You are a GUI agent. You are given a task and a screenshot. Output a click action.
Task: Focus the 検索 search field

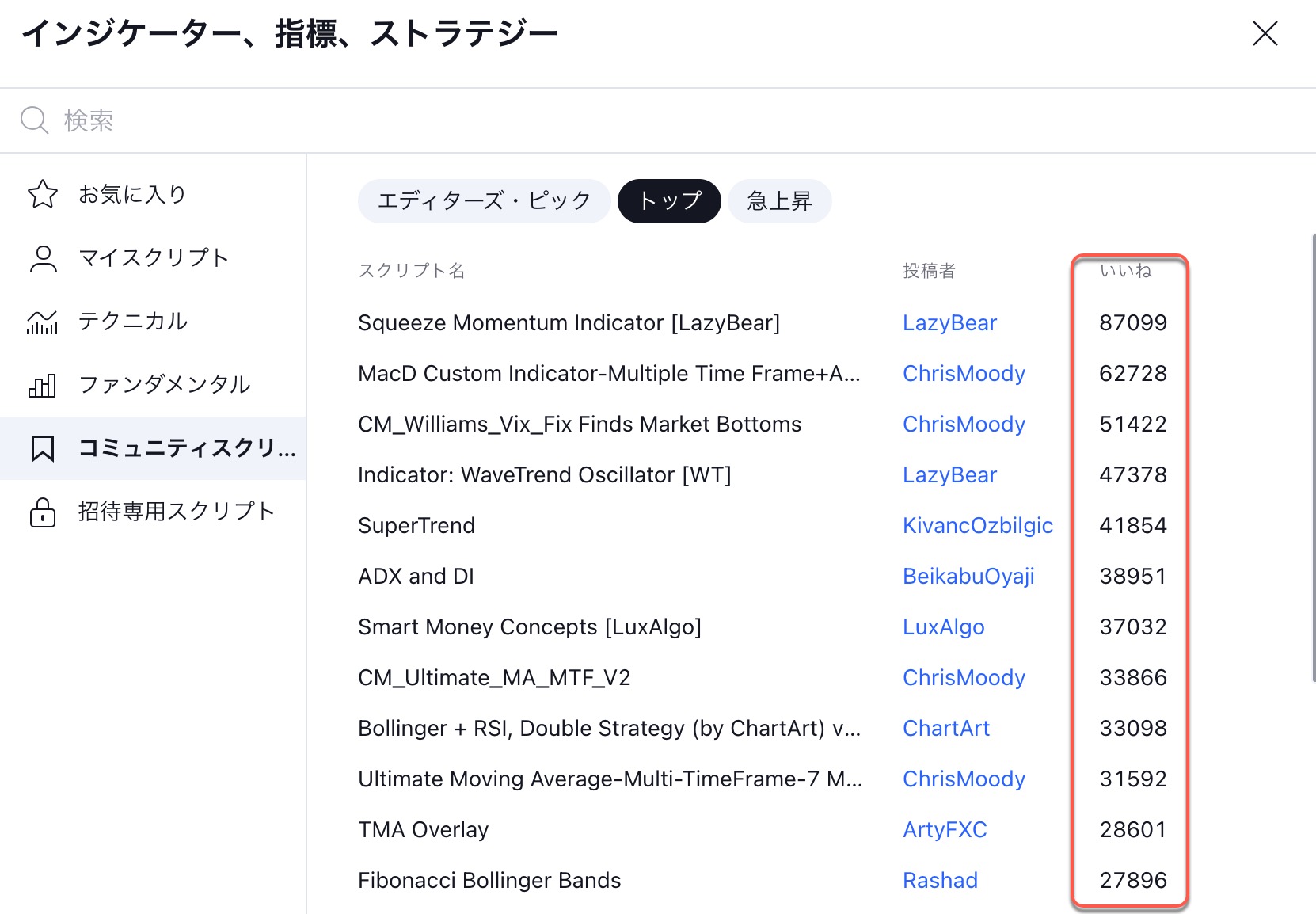click(x=658, y=120)
